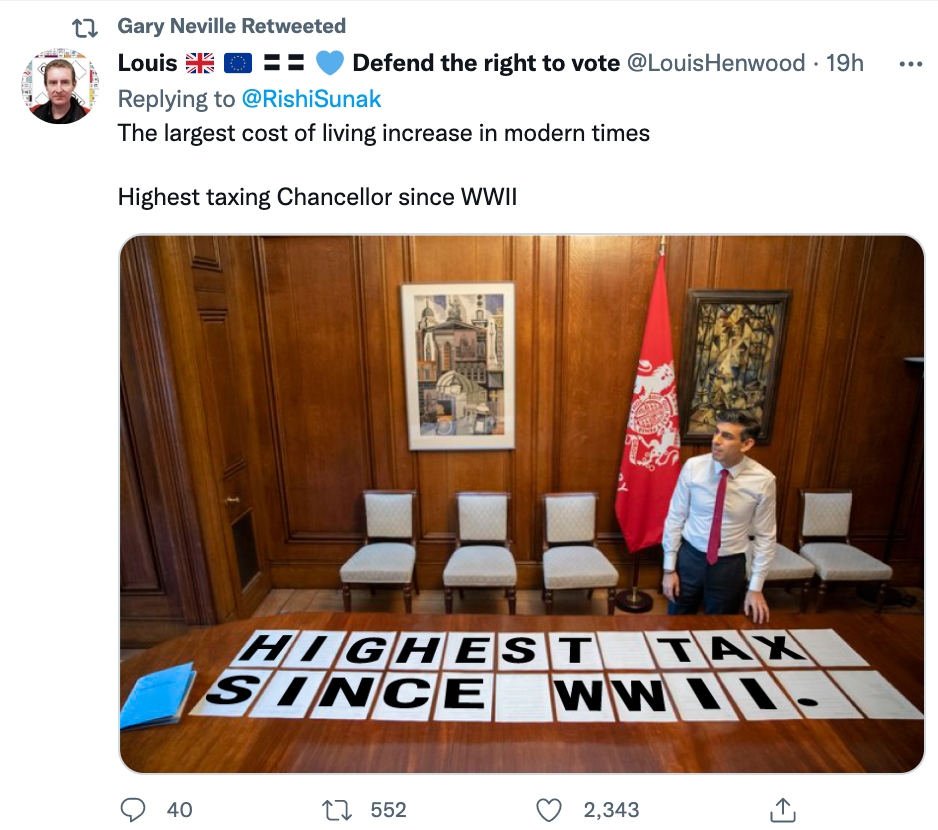Click the 552 retweets count
The image size is (938, 830).
coord(388,809)
